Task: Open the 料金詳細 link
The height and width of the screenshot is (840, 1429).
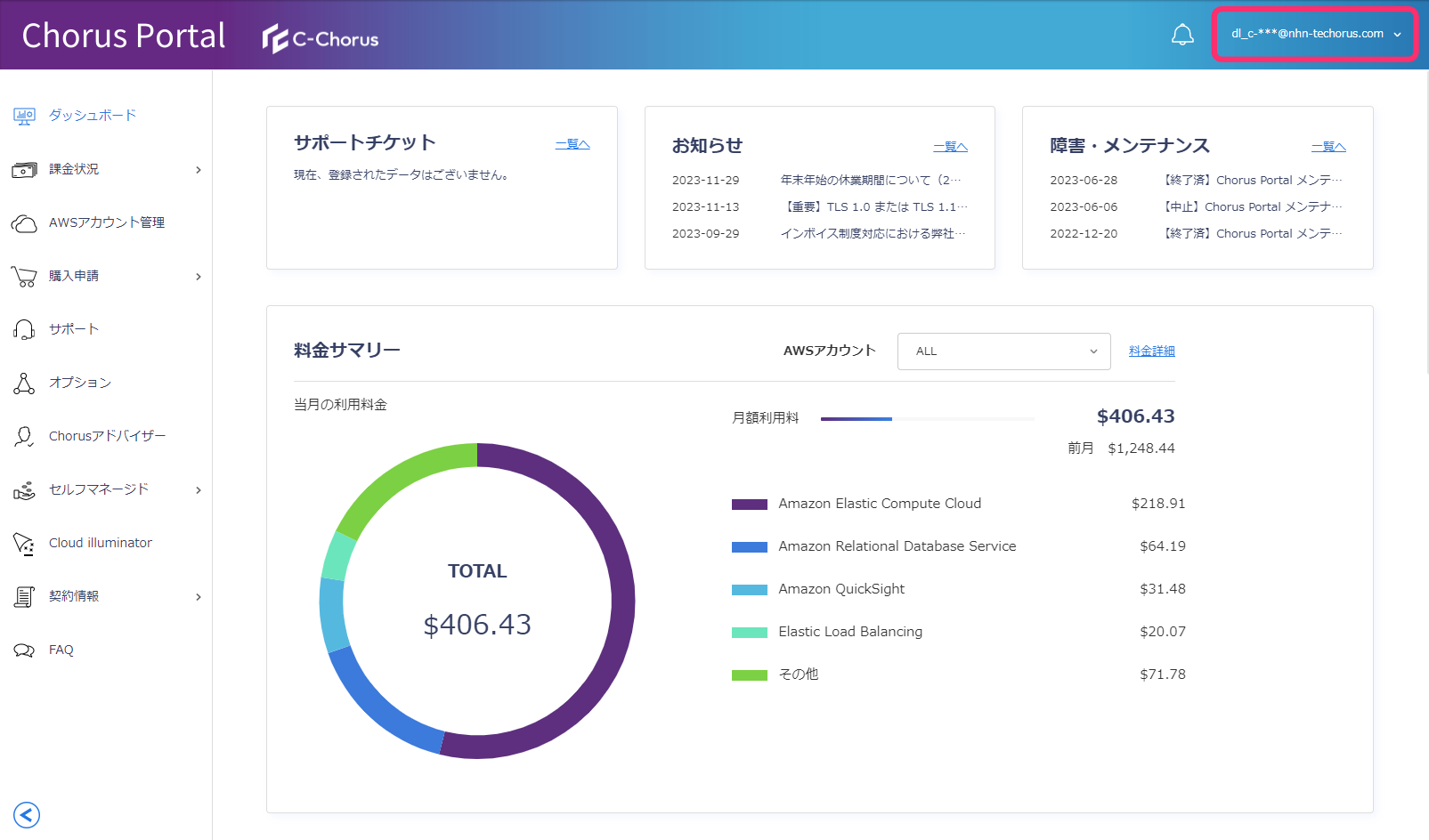Action: 1151,351
